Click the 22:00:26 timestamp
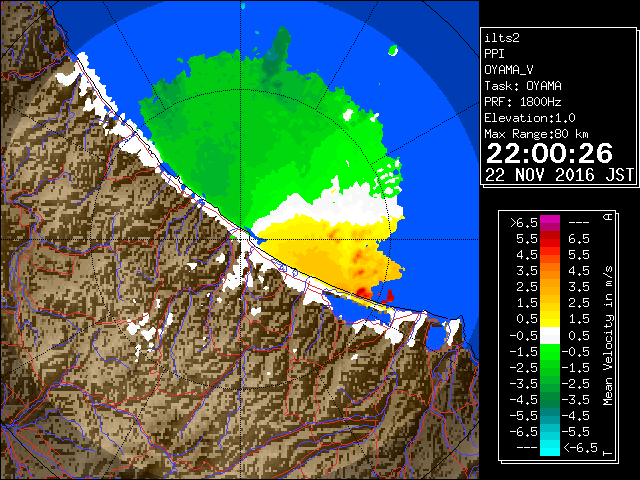This screenshot has width=640, height=480. point(549,153)
